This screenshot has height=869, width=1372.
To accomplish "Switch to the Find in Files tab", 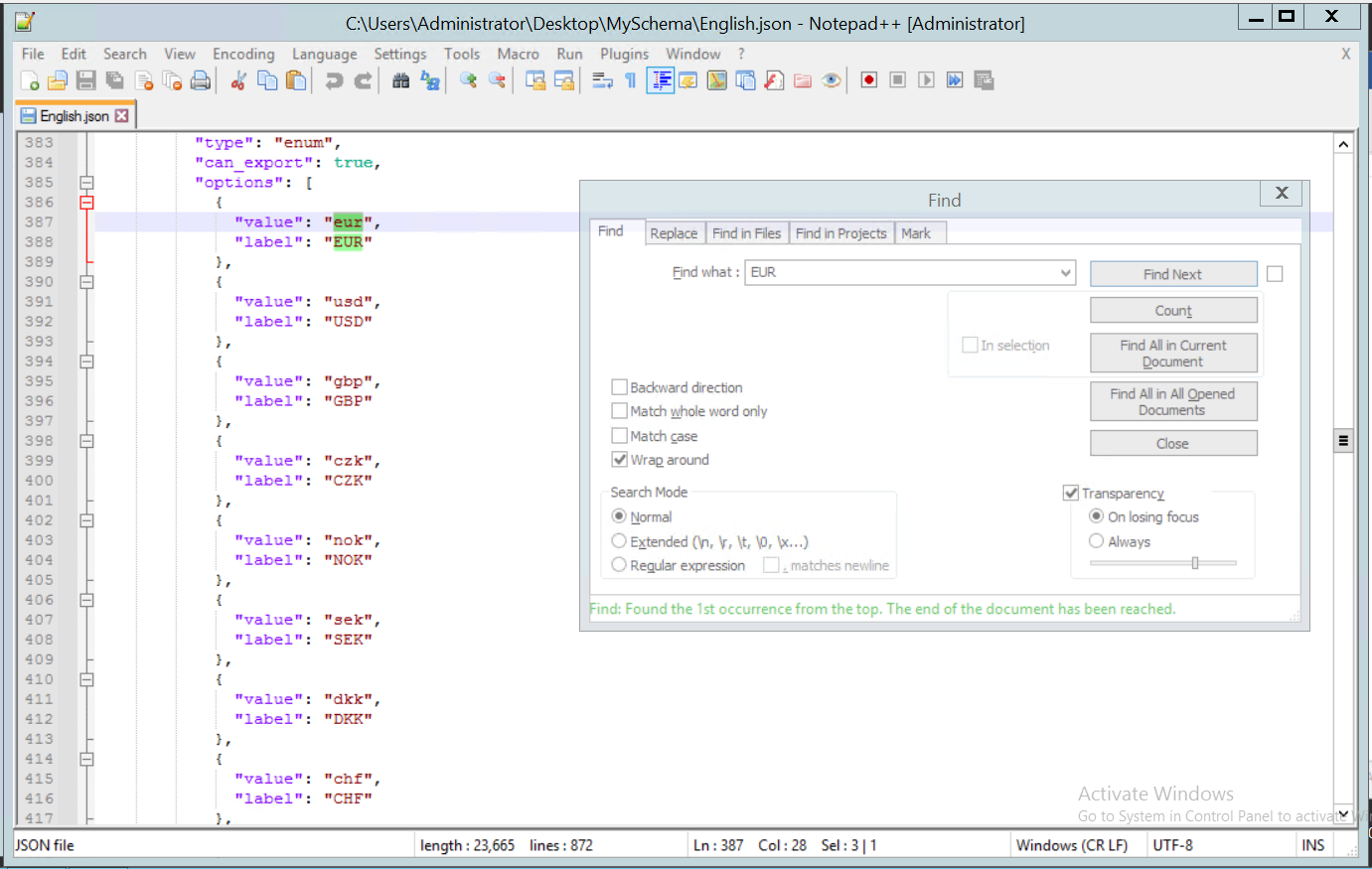I will tap(746, 233).
